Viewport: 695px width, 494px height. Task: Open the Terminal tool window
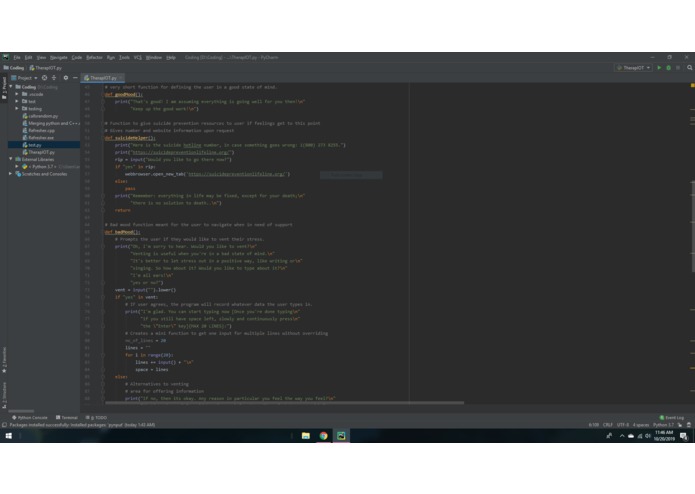(x=66, y=417)
